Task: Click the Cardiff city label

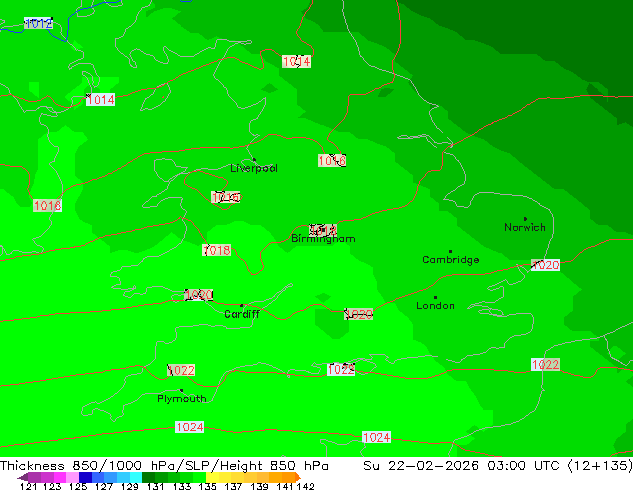Action: coord(242,314)
